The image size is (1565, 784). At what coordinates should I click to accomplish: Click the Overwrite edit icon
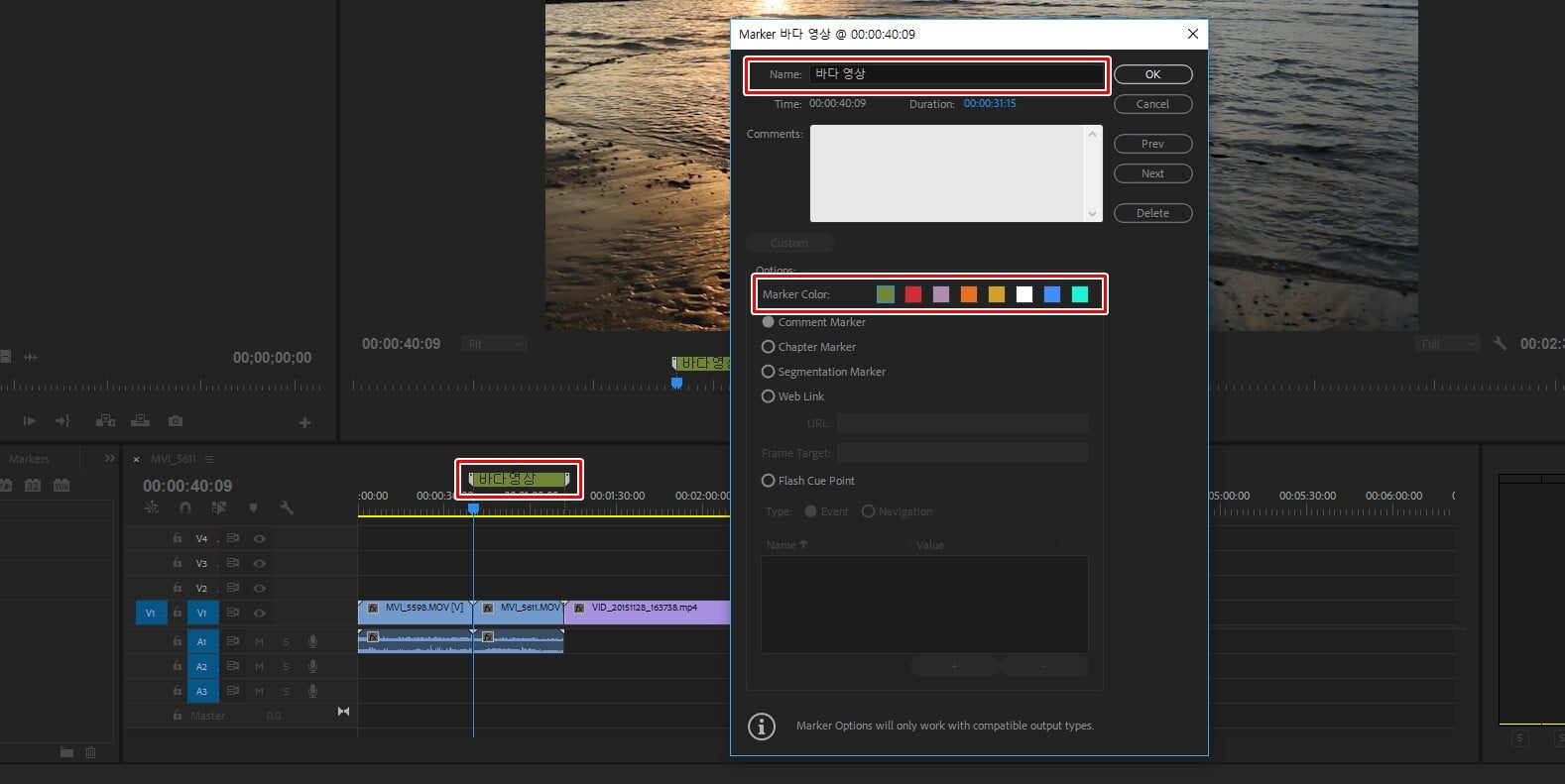tap(141, 421)
